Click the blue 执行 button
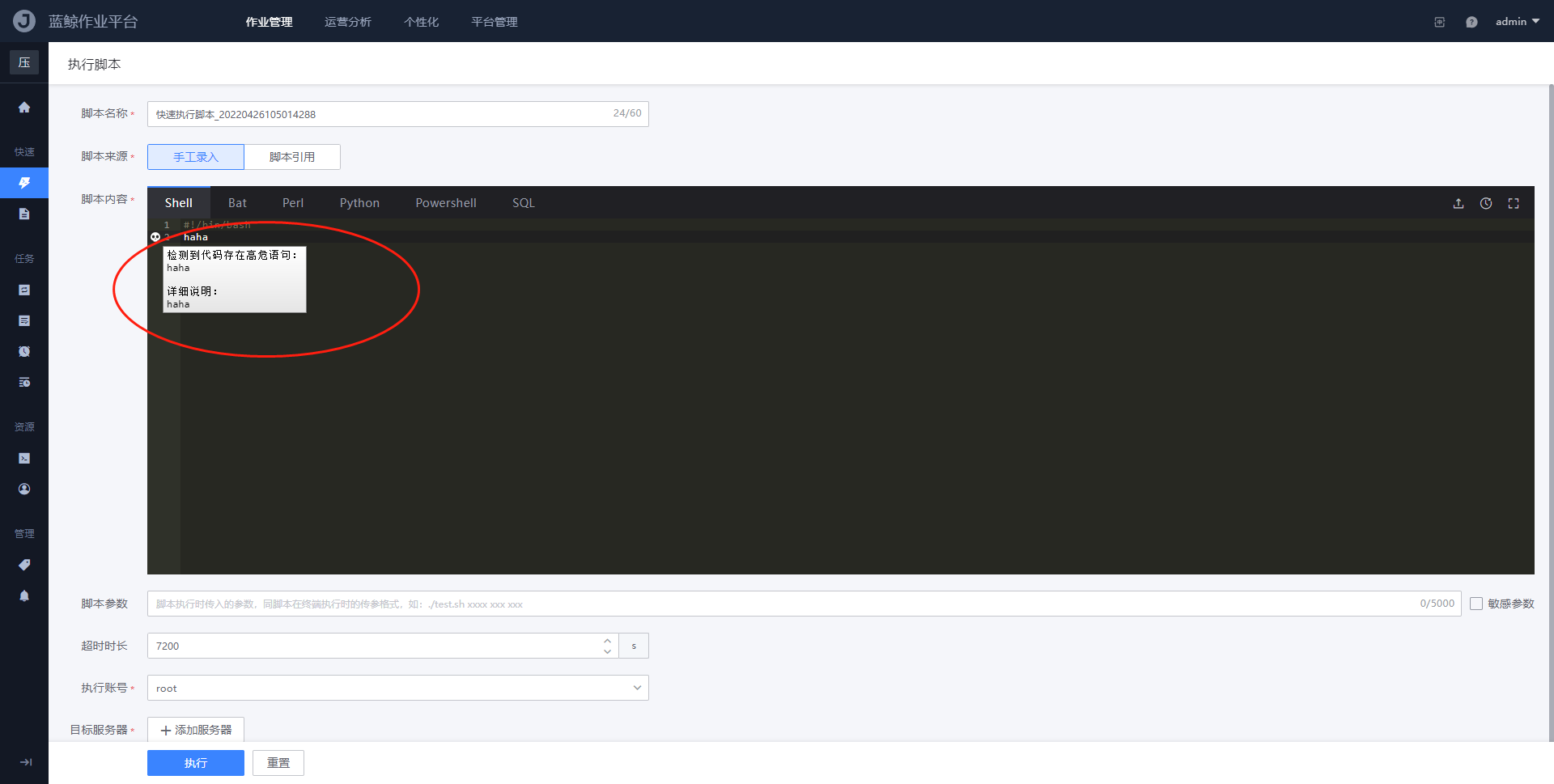Screen dimensions: 1554x784 point(196,763)
